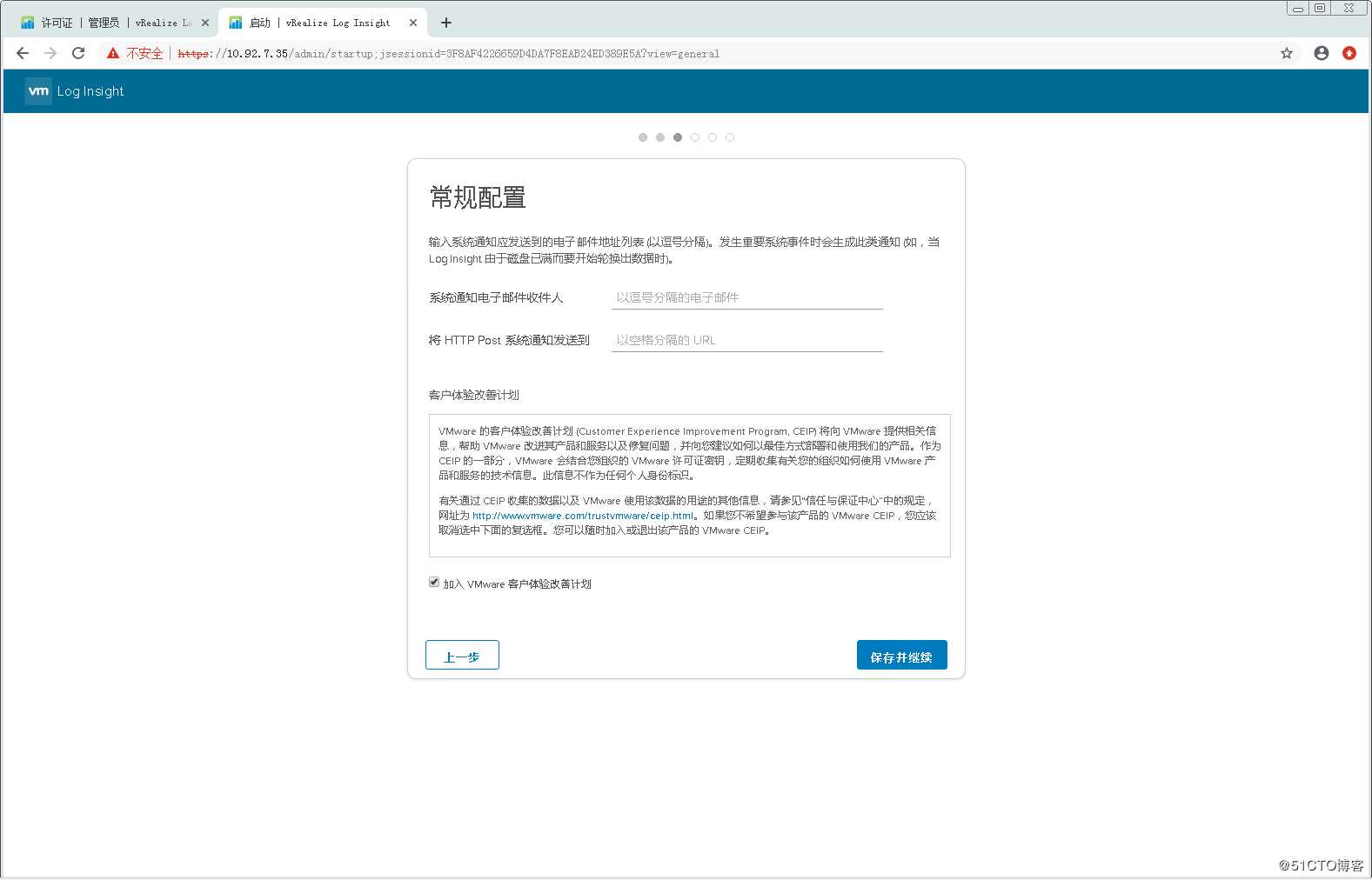Bookmark this page with the star icon
The width and height of the screenshot is (1372, 880).
tap(1287, 53)
